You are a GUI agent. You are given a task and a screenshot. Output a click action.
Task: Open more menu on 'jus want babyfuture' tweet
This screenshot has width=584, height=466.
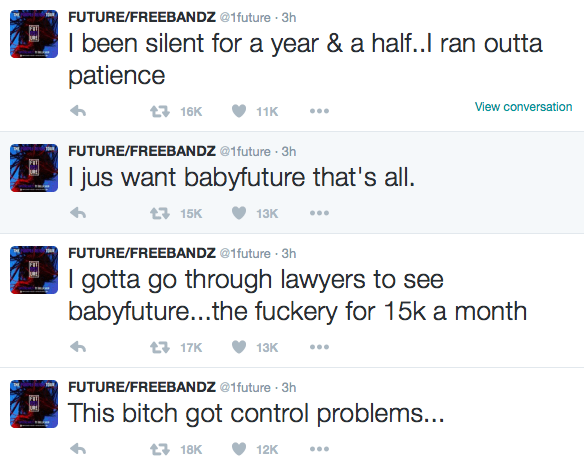coord(319,213)
